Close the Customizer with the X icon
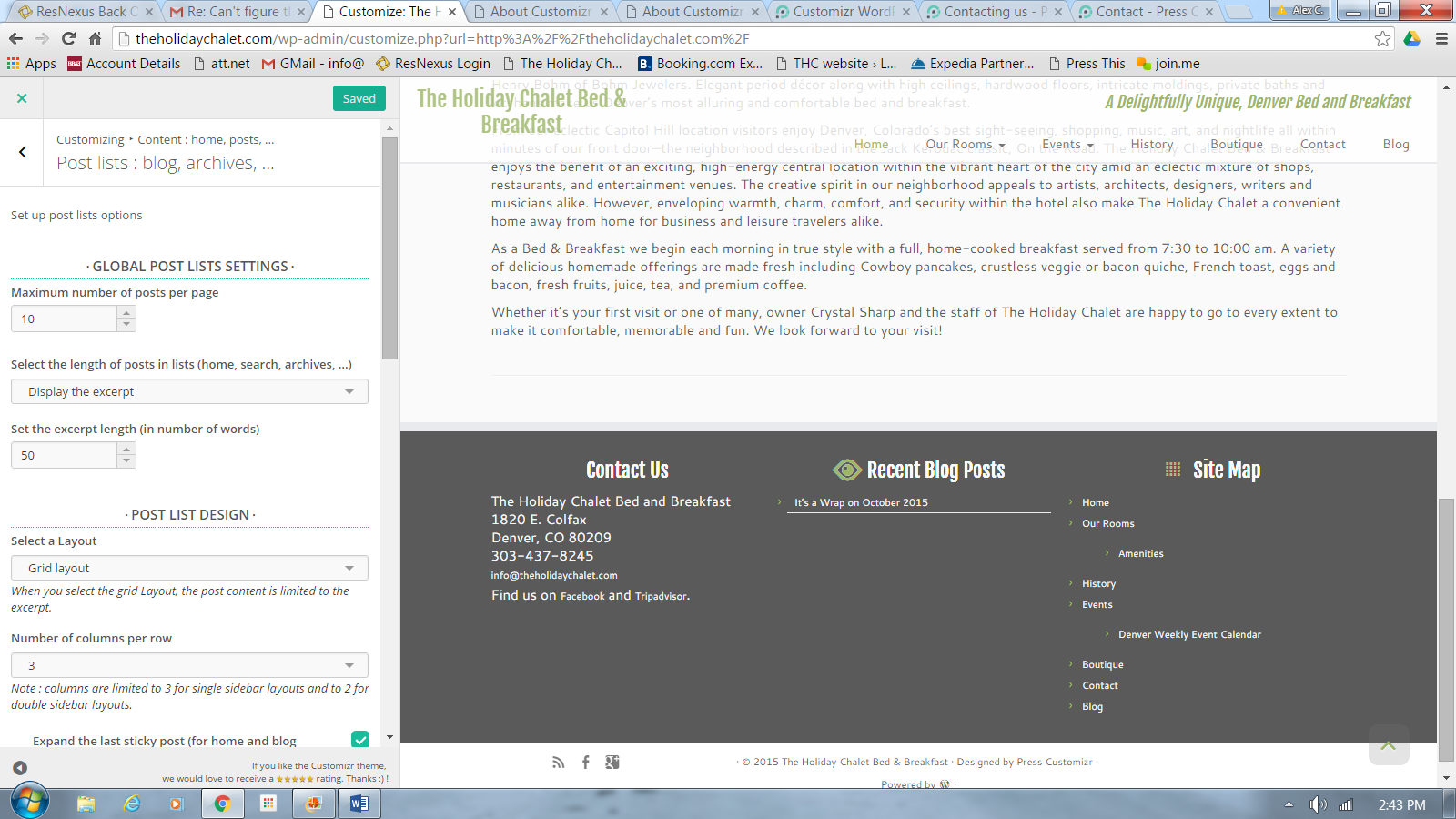Image resolution: width=1456 pixels, height=819 pixels. (22, 98)
